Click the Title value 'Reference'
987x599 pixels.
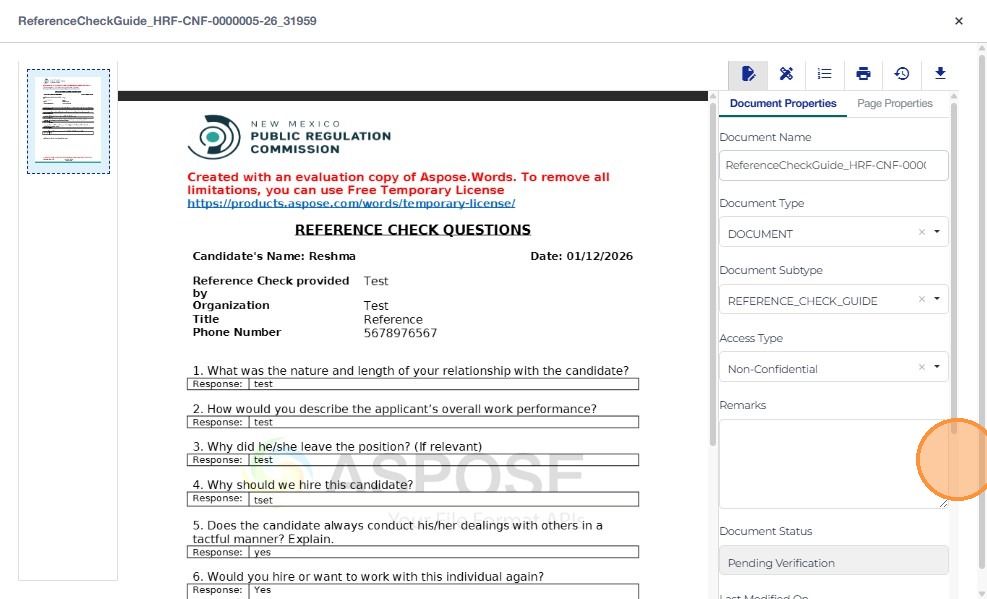(393, 320)
